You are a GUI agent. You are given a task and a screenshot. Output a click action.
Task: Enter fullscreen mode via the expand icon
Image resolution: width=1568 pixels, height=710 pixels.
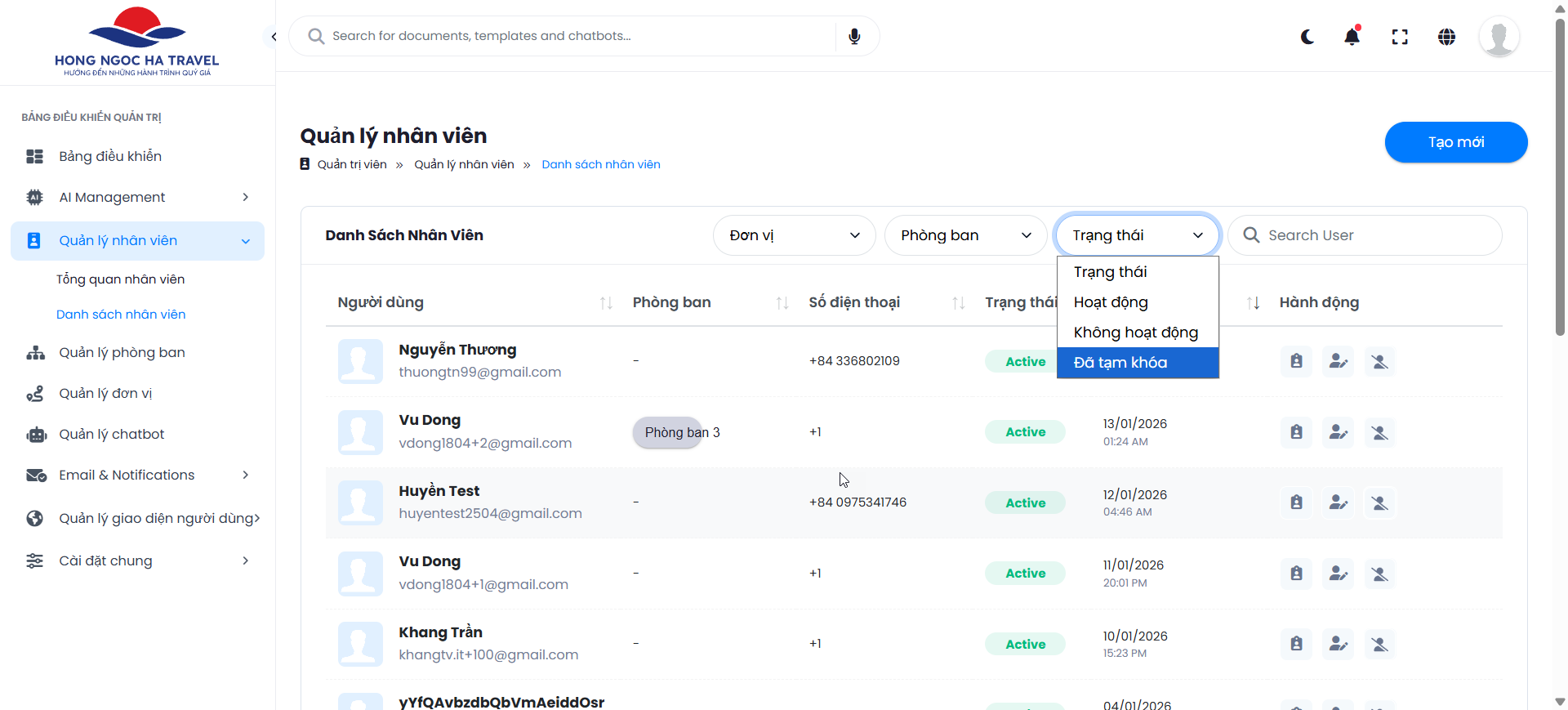(x=1400, y=37)
